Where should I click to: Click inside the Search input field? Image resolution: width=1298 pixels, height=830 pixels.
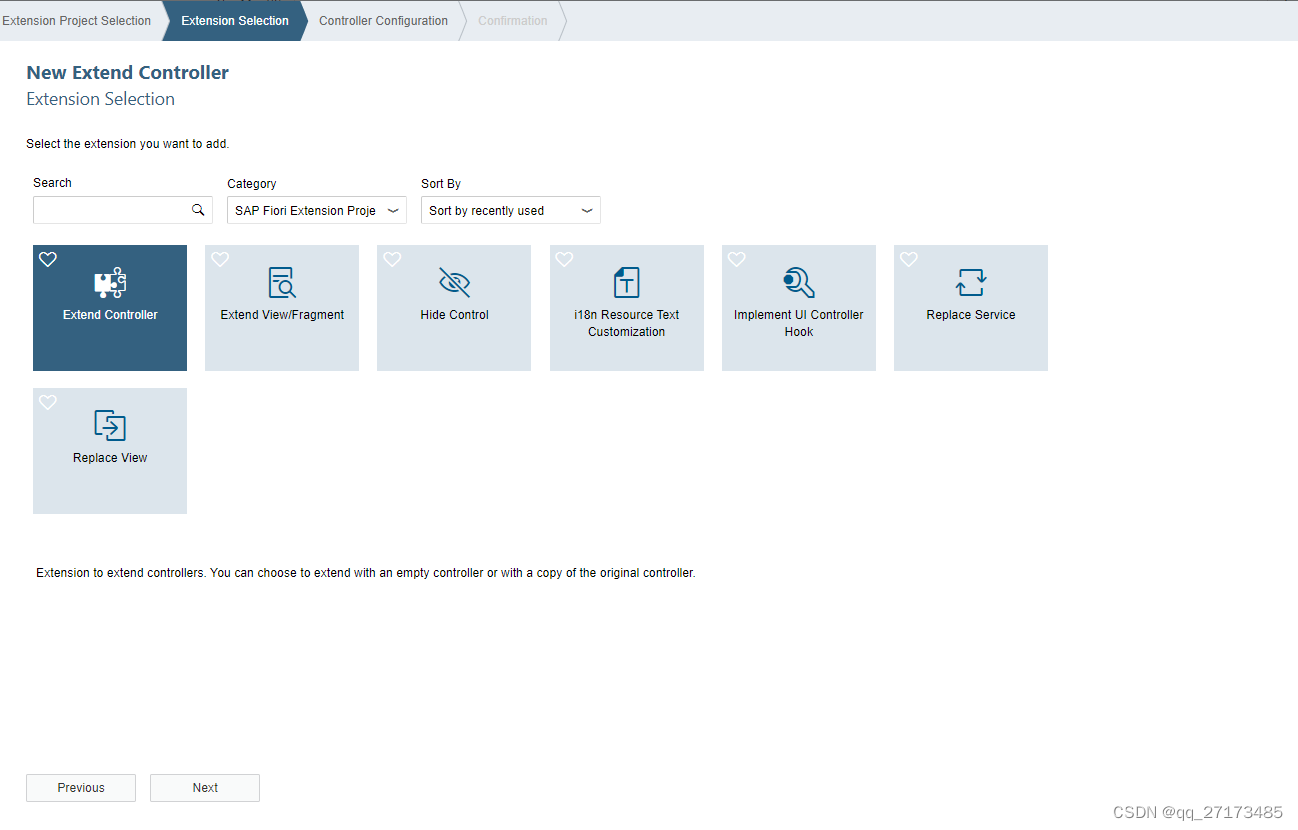[x=110, y=210]
